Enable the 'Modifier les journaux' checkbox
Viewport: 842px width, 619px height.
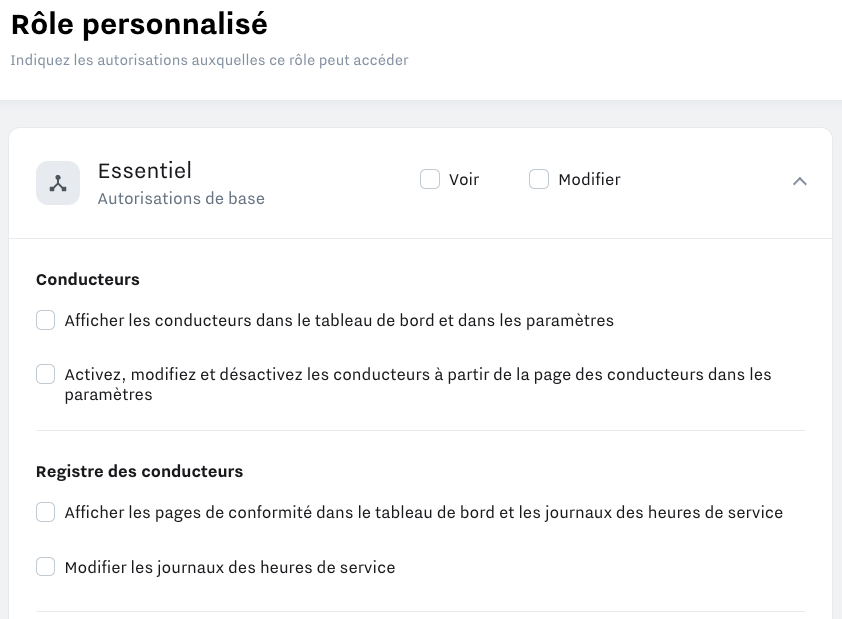click(46, 567)
